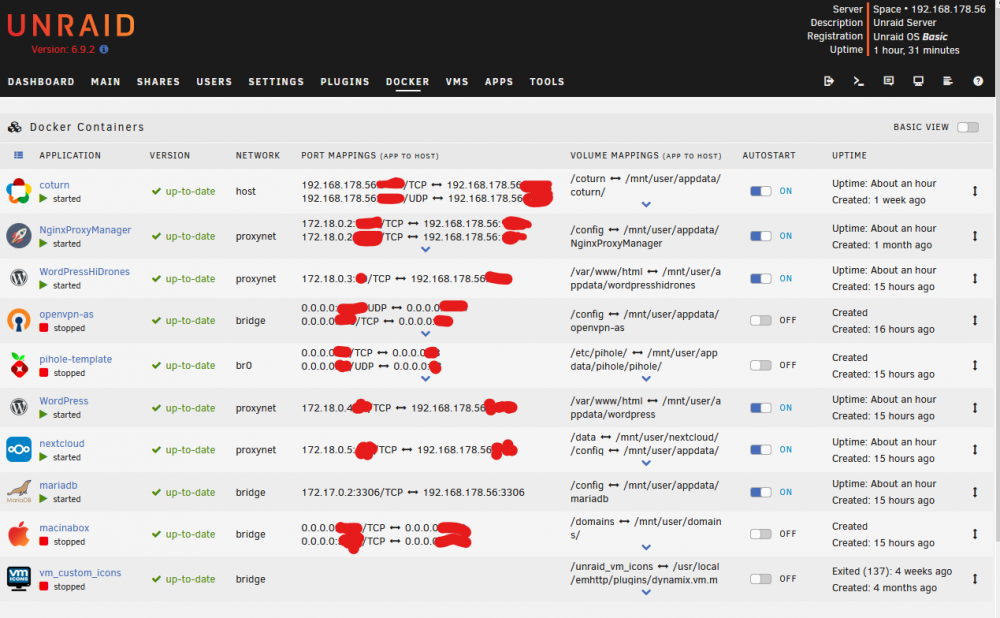Expand vm_custom_icons volume mappings chevron
The height and width of the screenshot is (618, 1000).
(646, 592)
